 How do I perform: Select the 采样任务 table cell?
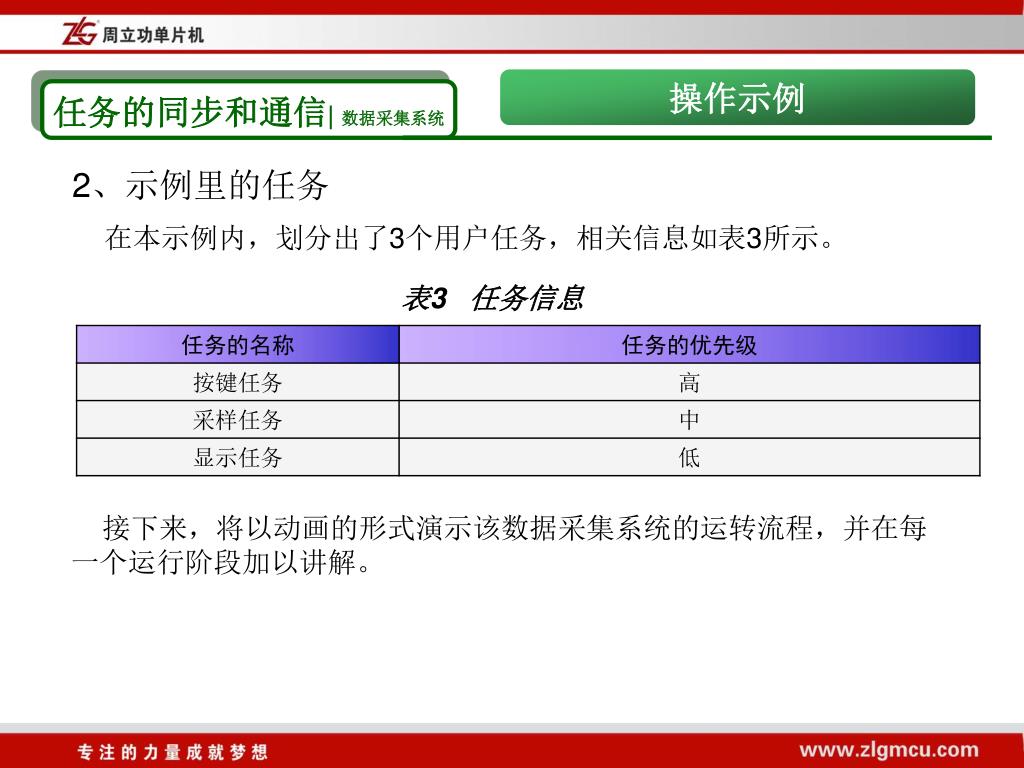tap(238, 419)
